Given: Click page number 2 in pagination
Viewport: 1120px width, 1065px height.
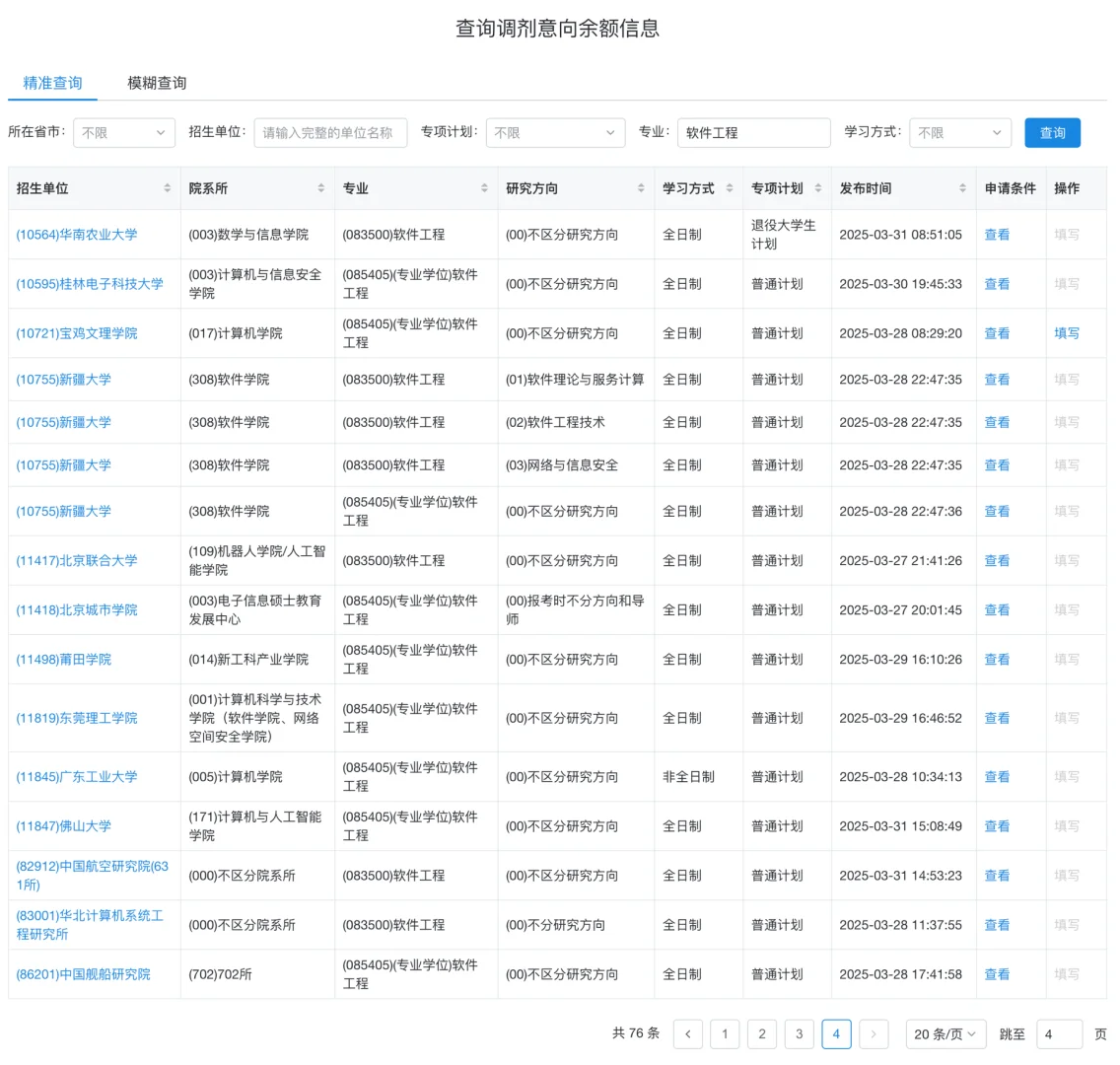Looking at the screenshot, I should pos(762,1034).
